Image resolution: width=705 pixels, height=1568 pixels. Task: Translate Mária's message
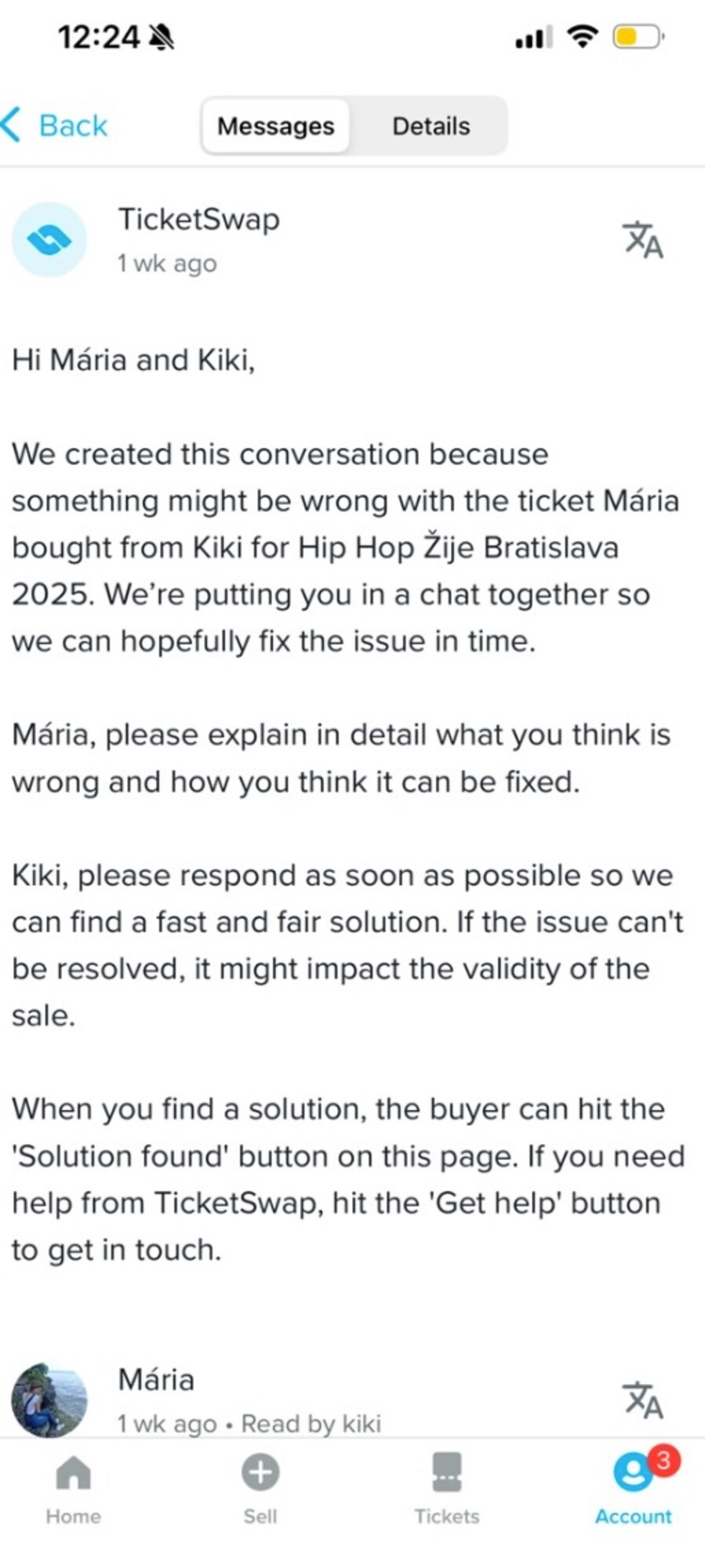tap(642, 1400)
